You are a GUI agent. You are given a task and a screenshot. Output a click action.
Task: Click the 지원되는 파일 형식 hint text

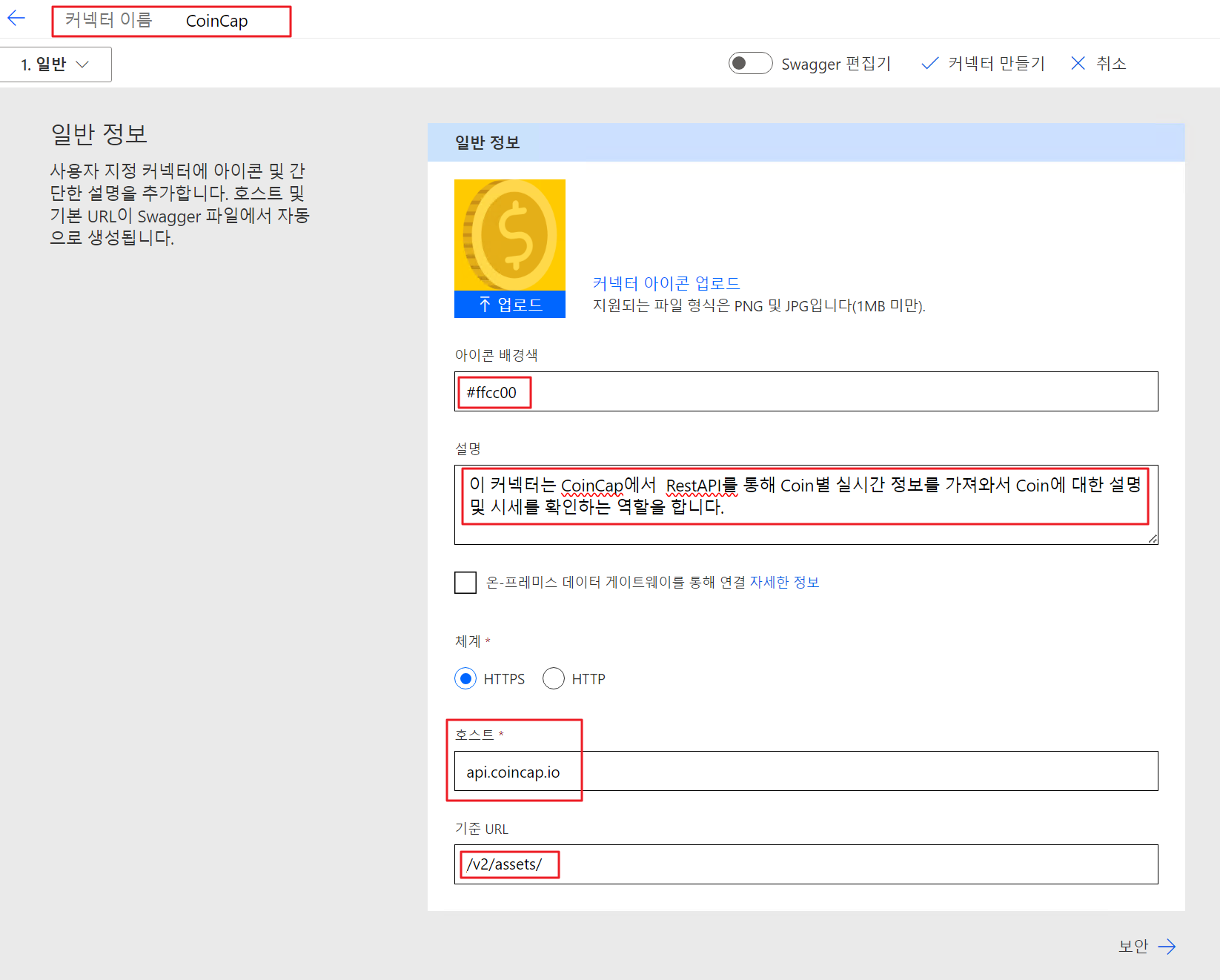pyautogui.click(x=759, y=305)
